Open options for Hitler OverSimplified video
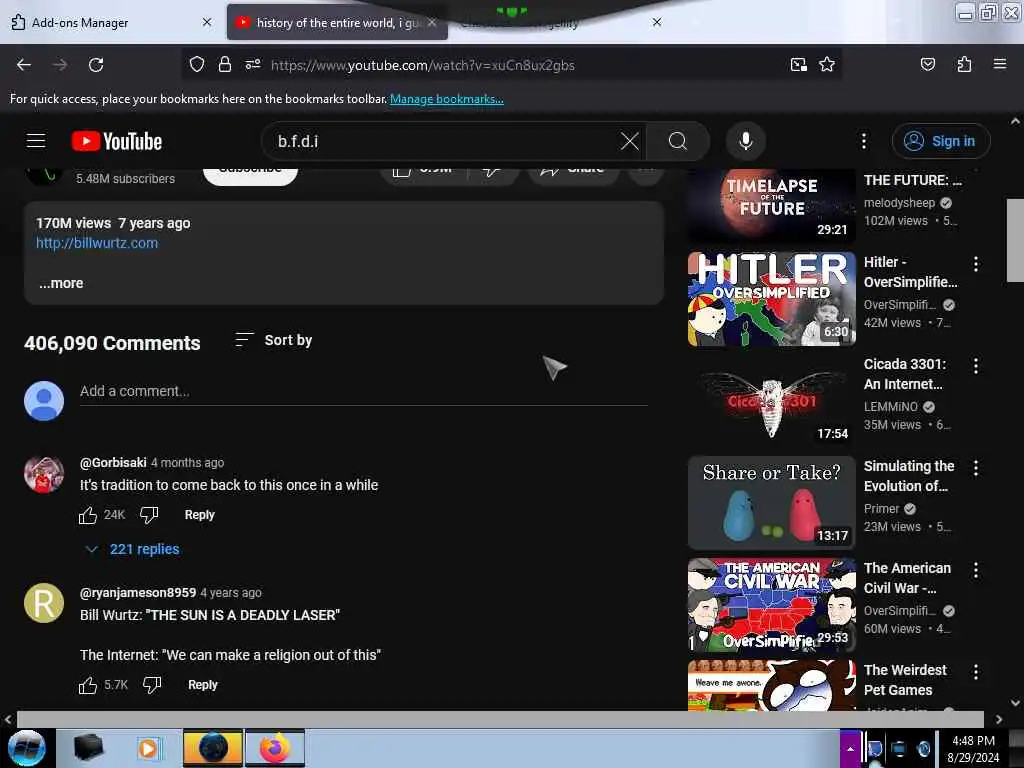 [976, 264]
